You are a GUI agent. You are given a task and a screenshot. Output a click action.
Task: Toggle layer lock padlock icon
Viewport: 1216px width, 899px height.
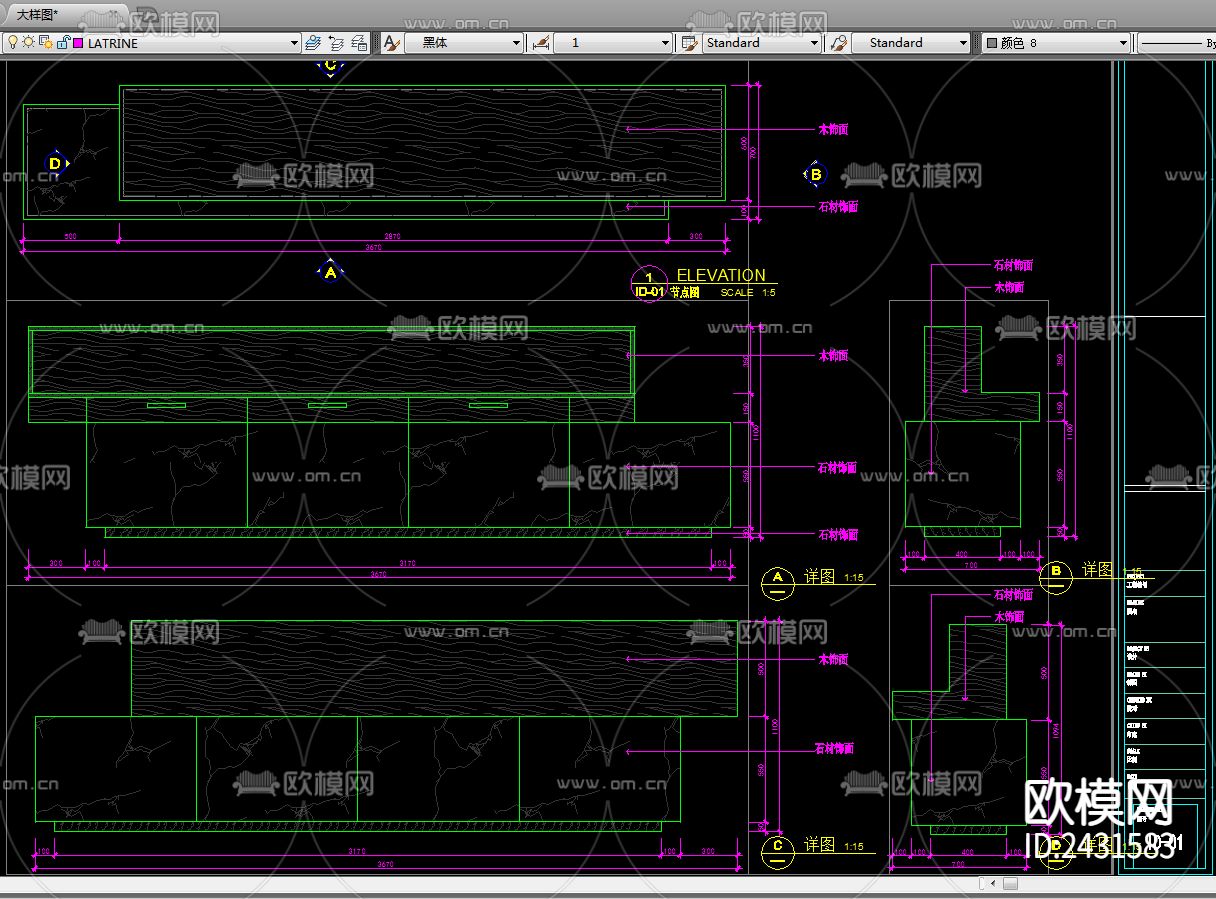tap(63, 43)
